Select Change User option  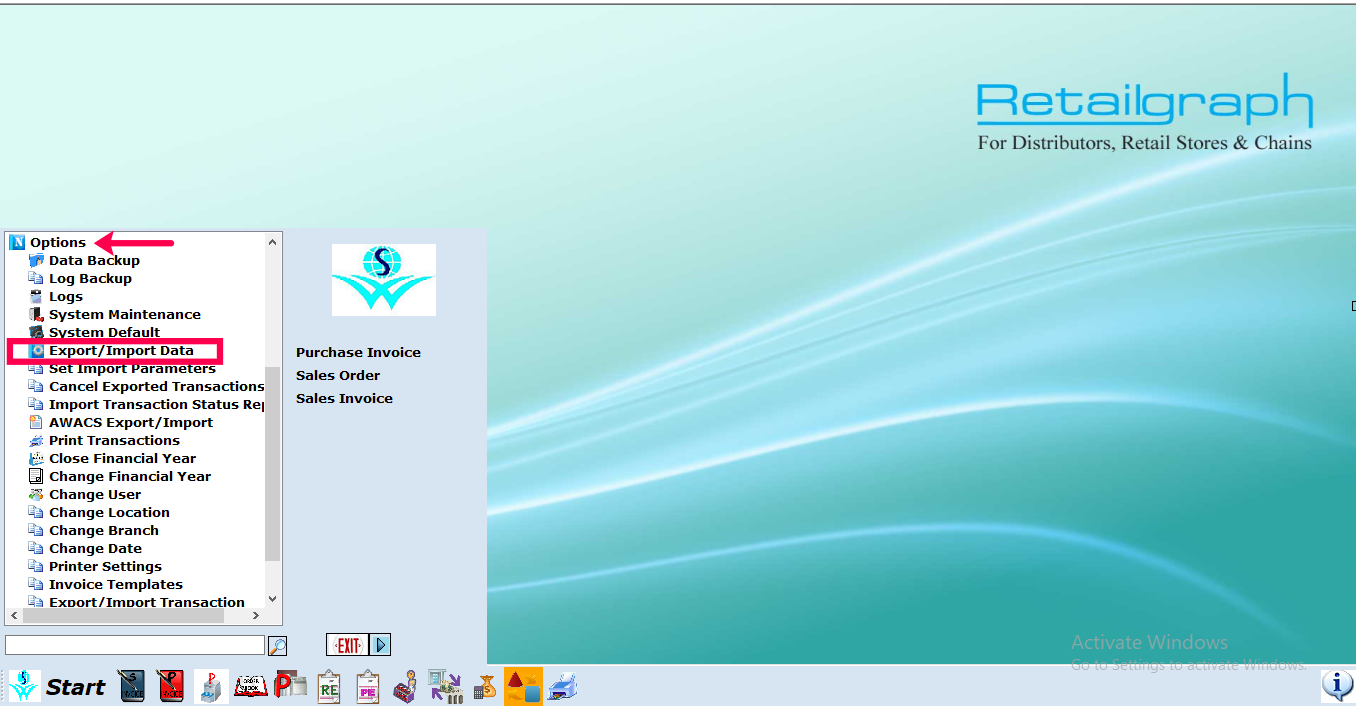[x=95, y=494]
